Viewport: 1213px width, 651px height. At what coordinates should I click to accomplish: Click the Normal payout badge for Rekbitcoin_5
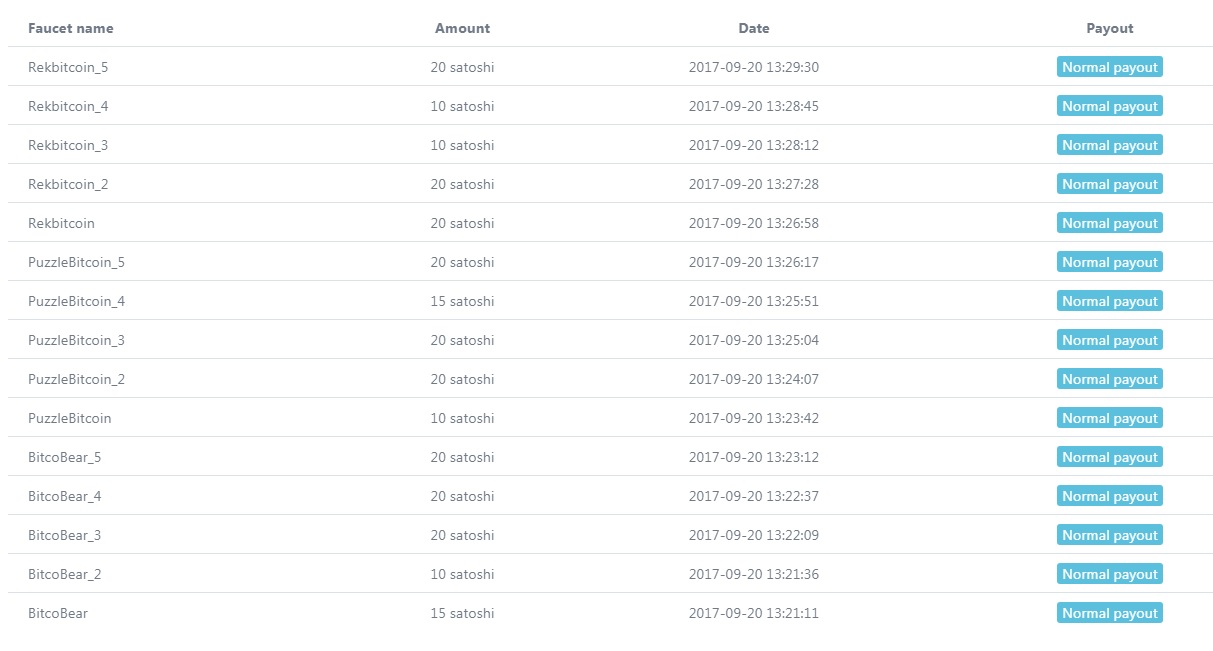click(x=1109, y=67)
